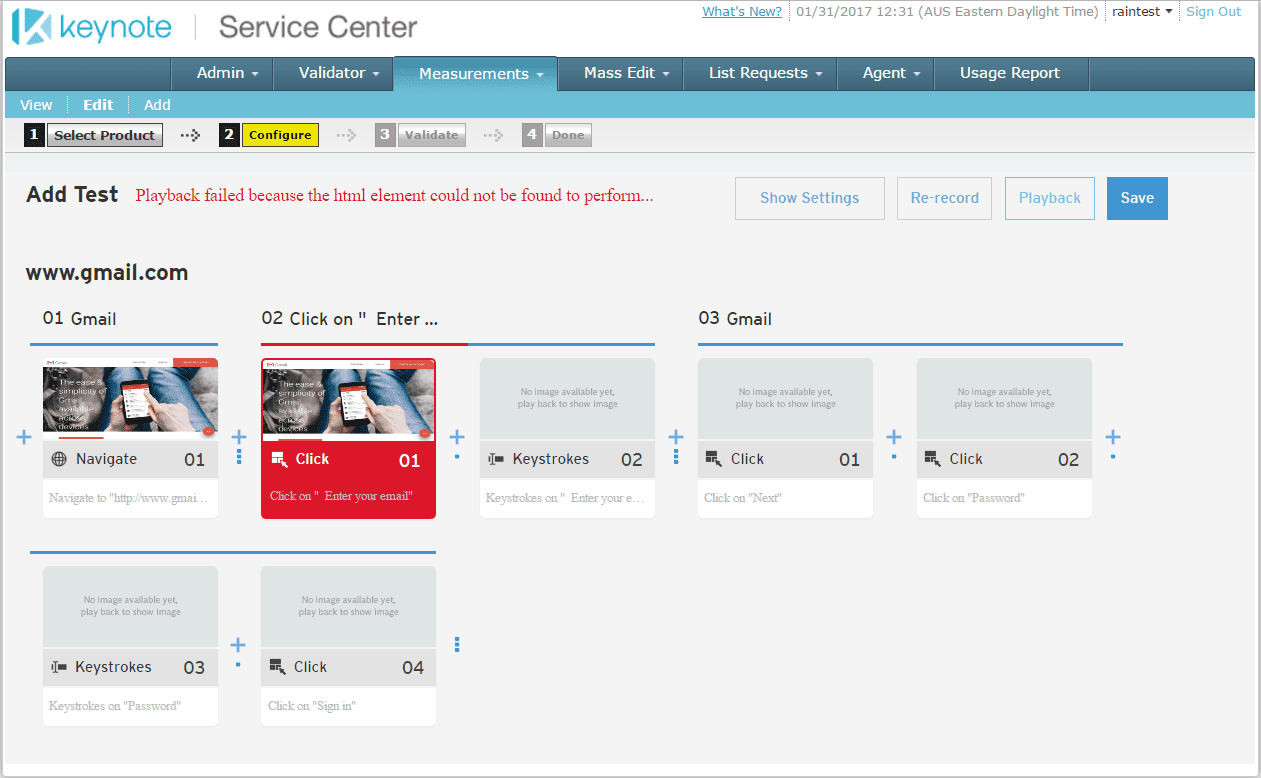Screen dimensions: 1261x778
Task: Click plus icon between Navigate and red Click card
Action: point(239,437)
